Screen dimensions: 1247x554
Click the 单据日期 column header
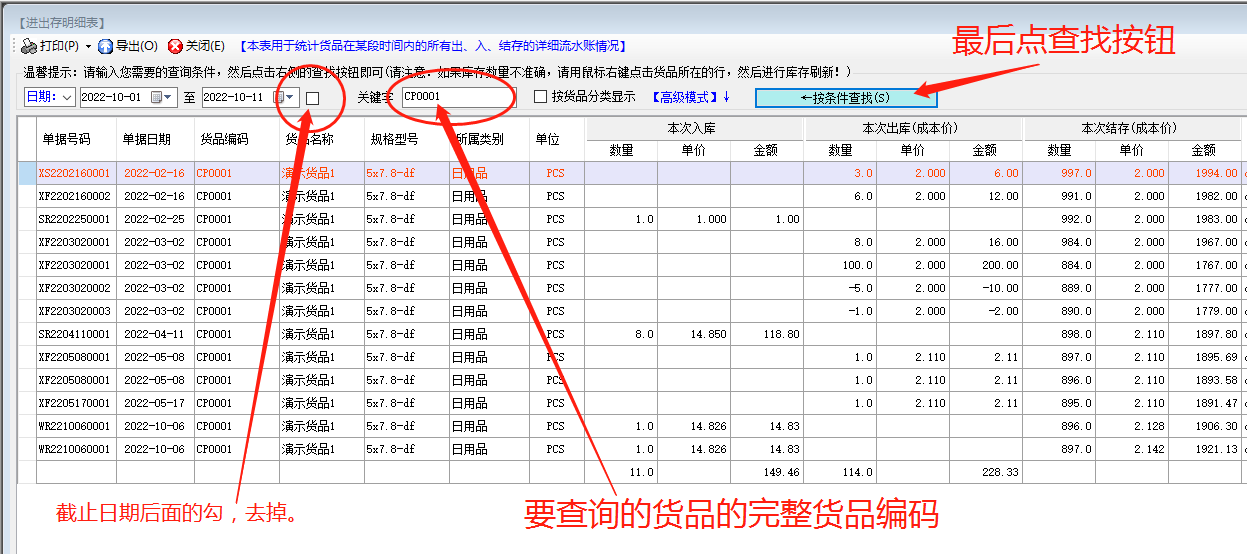coord(146,139)
